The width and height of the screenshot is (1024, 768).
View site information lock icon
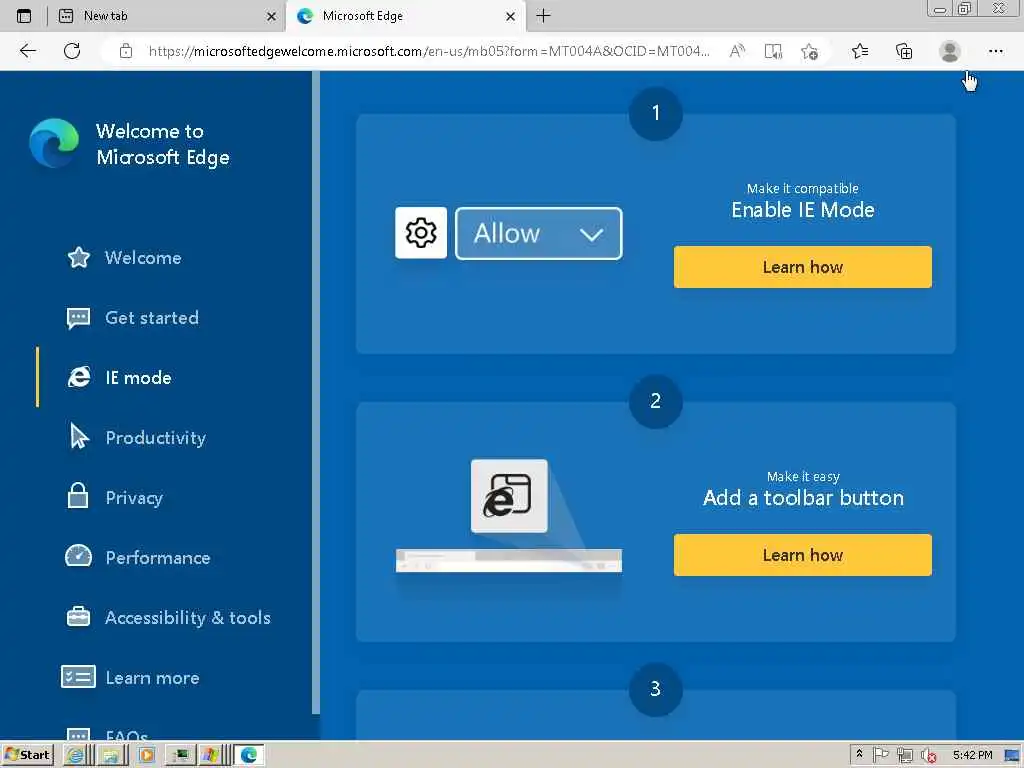coord(126,51)
